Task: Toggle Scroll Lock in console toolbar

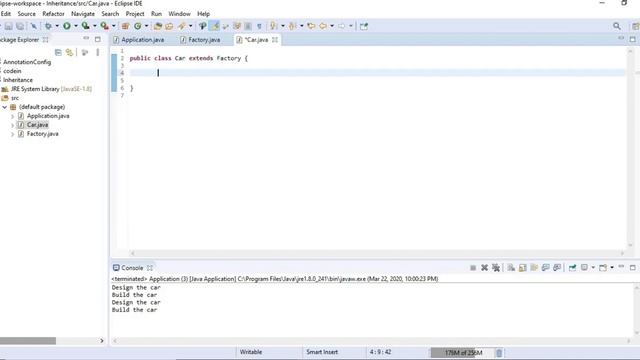Action: coord(522,268)
